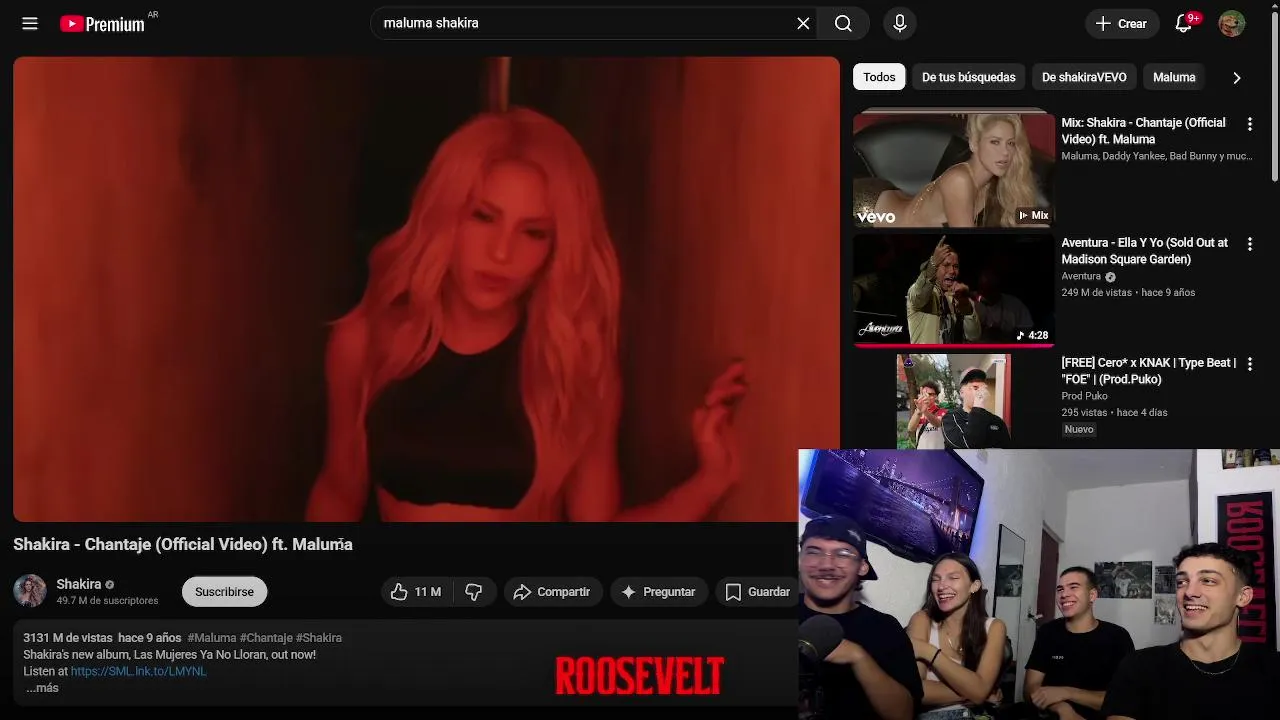This screenshot has width=1280, height=720.
Task: Dislike the video with thumbs down
Action: click(x=474, y=592)
